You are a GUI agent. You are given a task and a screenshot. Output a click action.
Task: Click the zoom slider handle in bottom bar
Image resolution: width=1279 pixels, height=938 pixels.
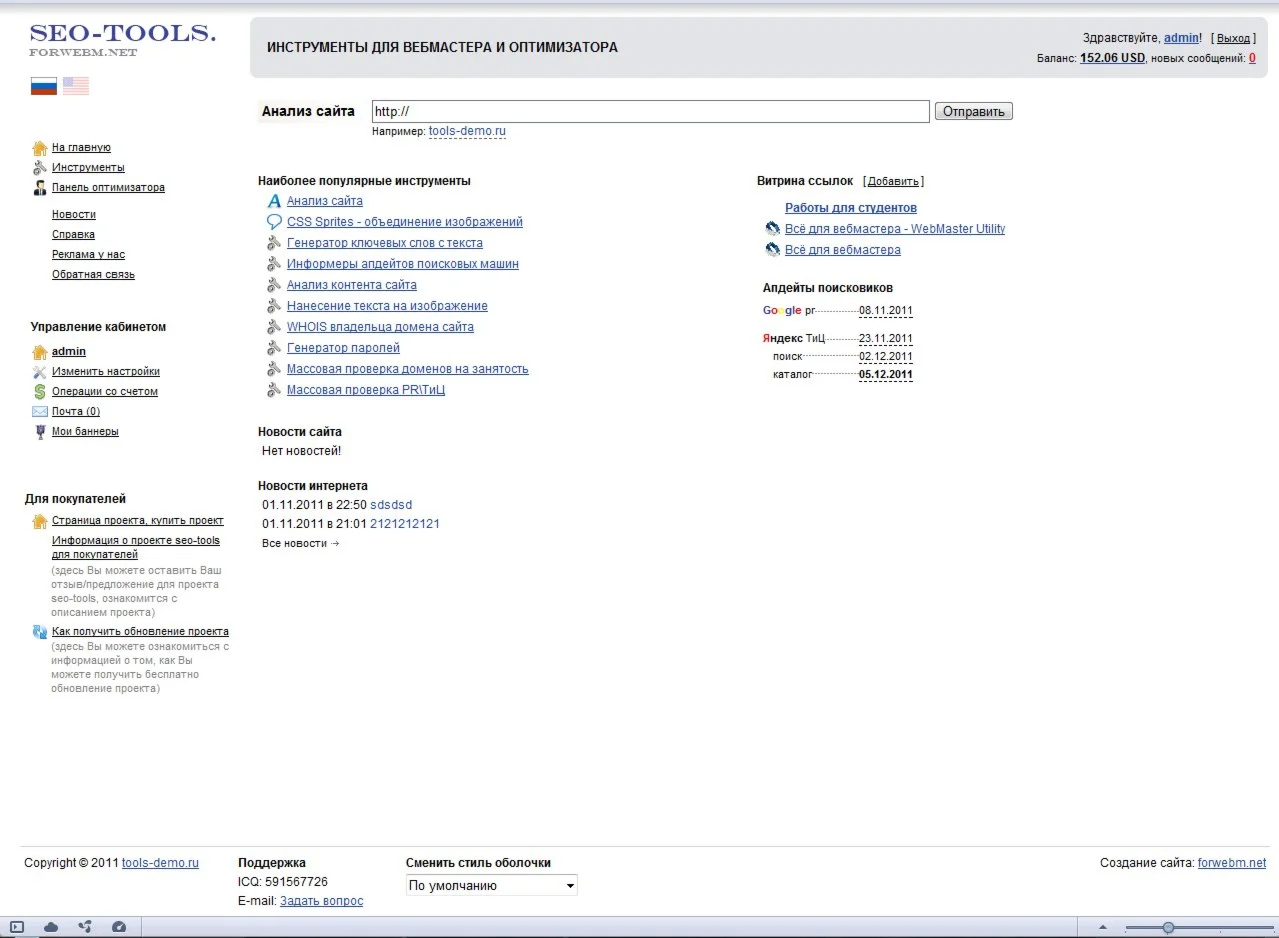pyautogui.click(x=1168, y=927)
